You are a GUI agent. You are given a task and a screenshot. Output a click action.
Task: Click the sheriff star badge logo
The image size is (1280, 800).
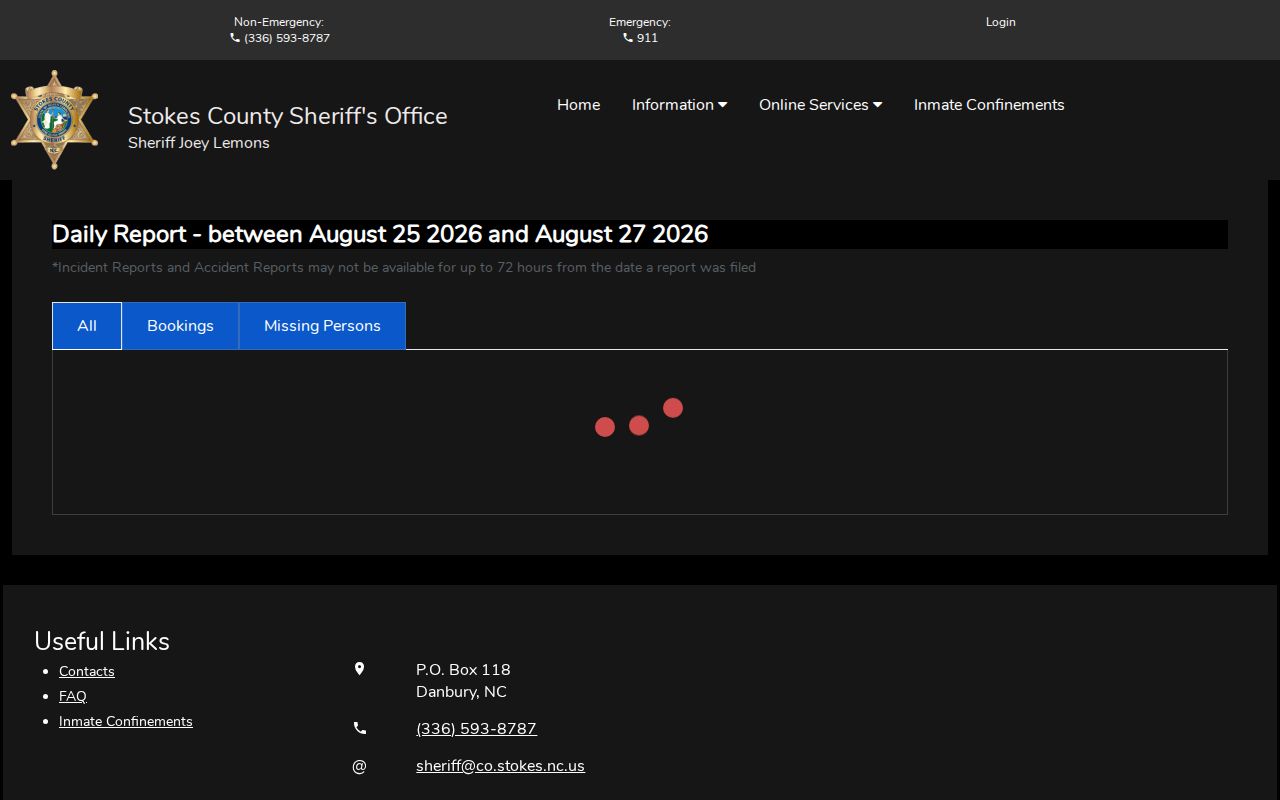(x=54, y=120)
